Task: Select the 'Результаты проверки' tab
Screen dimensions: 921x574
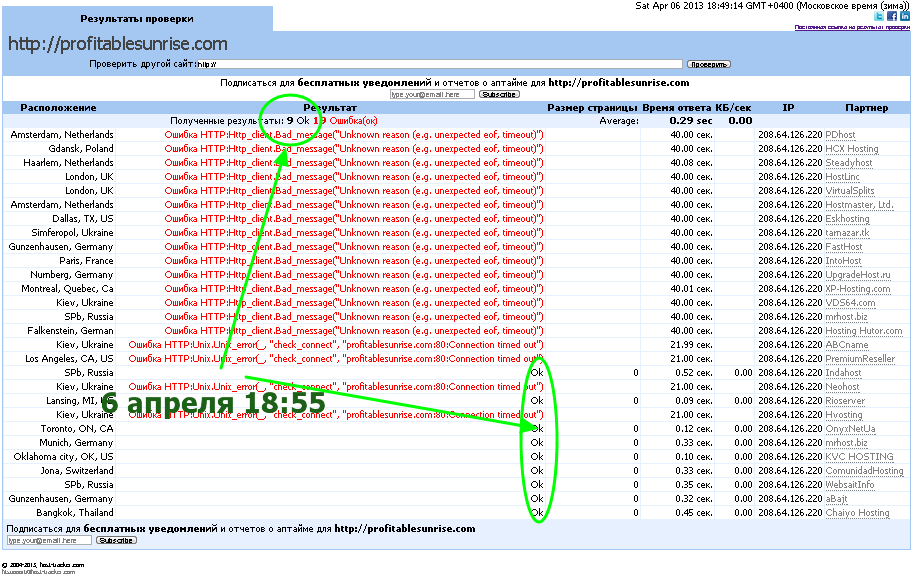Action: (x=137, y=18)
